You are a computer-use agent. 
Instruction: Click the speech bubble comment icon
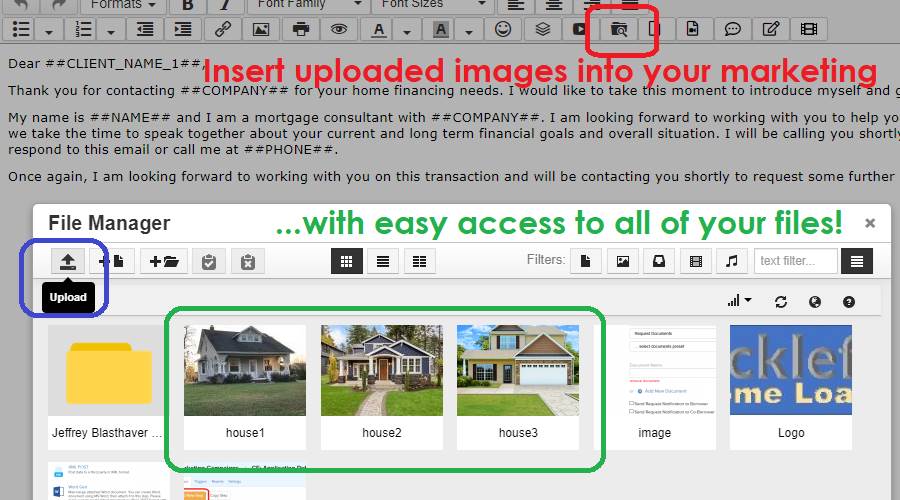(732, 29)
